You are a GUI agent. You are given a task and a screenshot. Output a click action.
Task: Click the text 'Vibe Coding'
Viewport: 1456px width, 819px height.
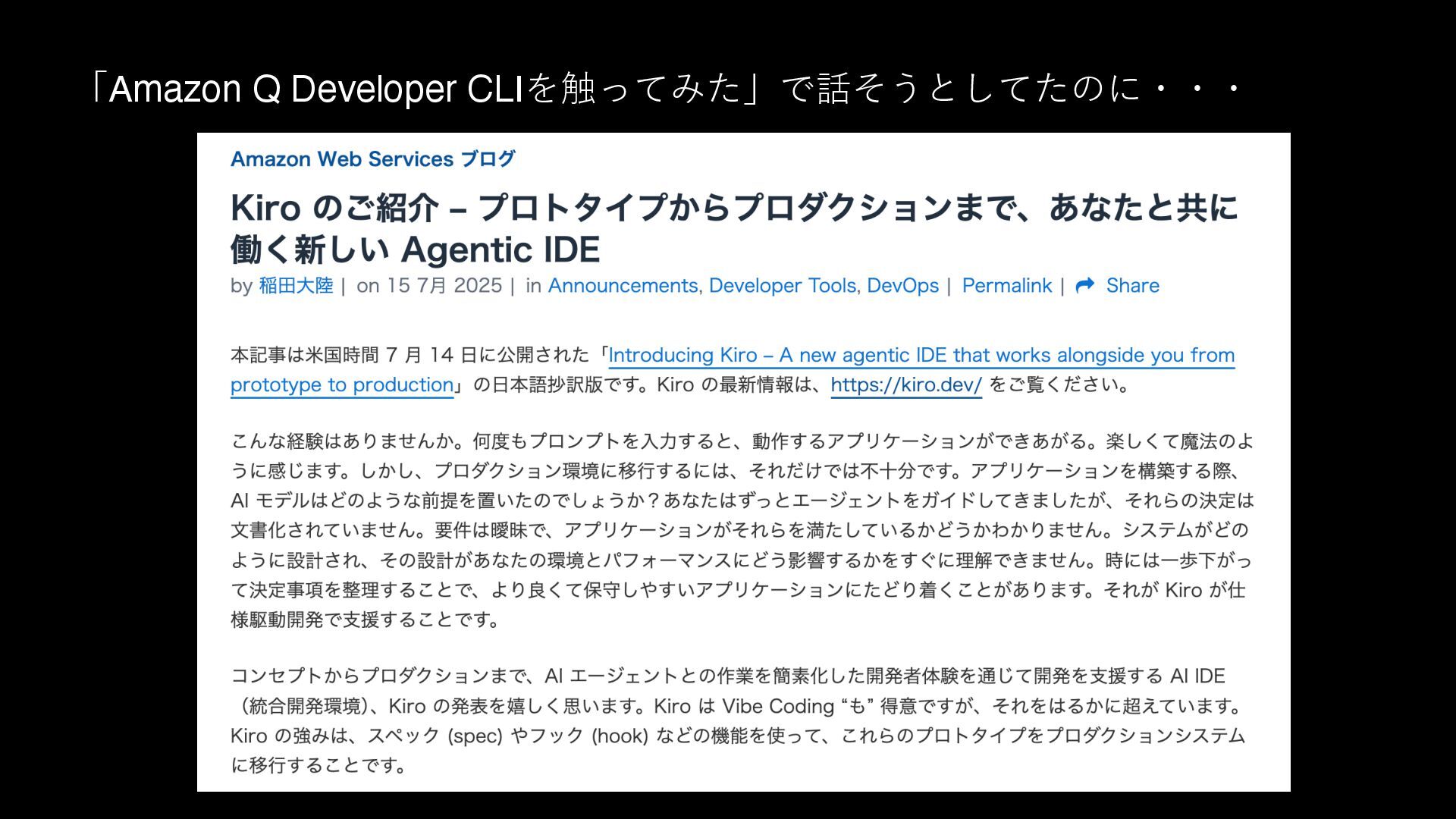pyautogui.click(x=777, y=706)
